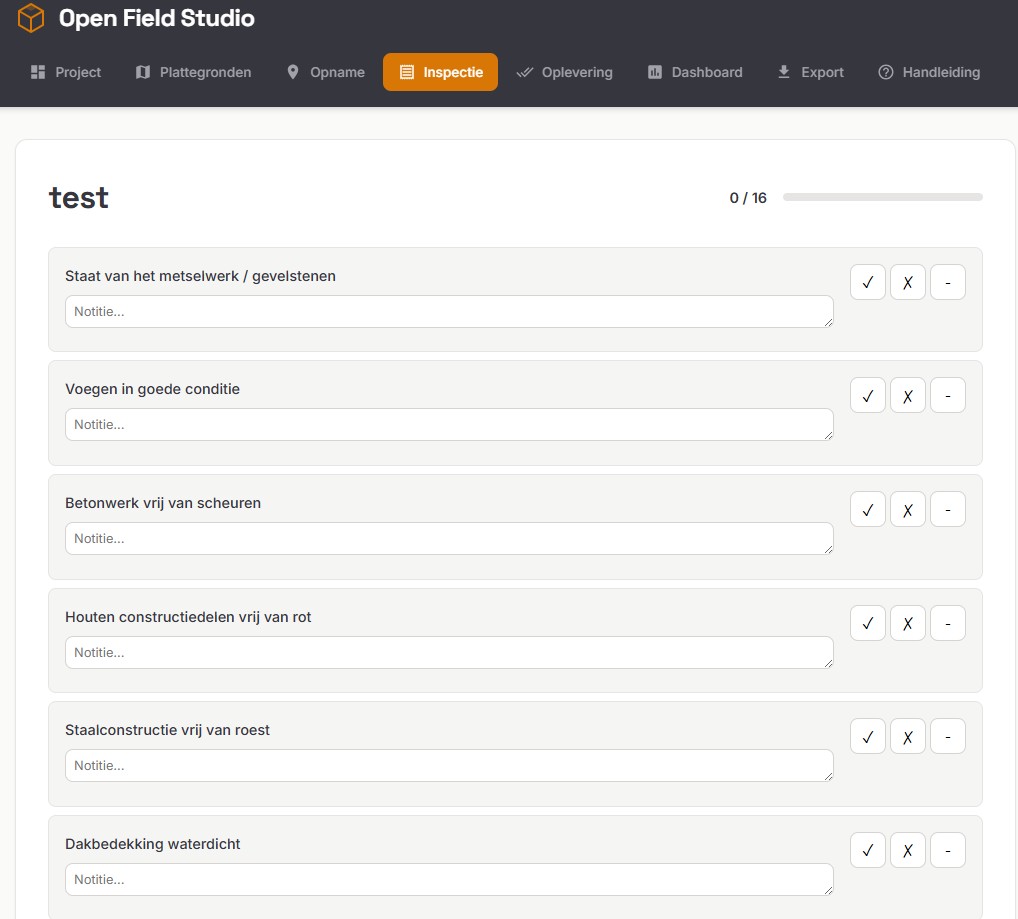1018x919 pixels.
Task: Open Dashboard via its chart icon
Action: tap(655, 72)
